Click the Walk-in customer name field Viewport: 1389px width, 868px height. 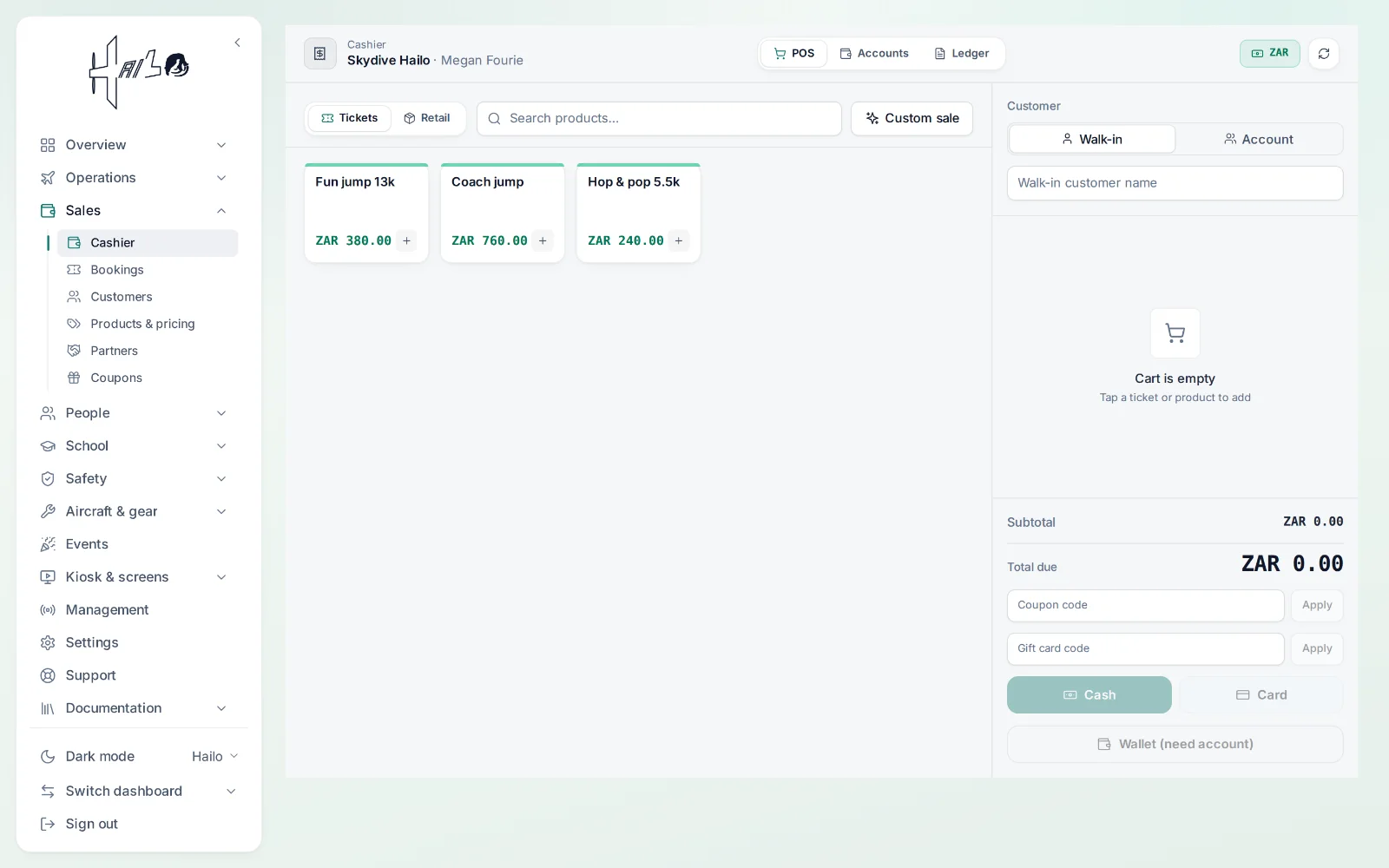click(x=1175, y=183)
